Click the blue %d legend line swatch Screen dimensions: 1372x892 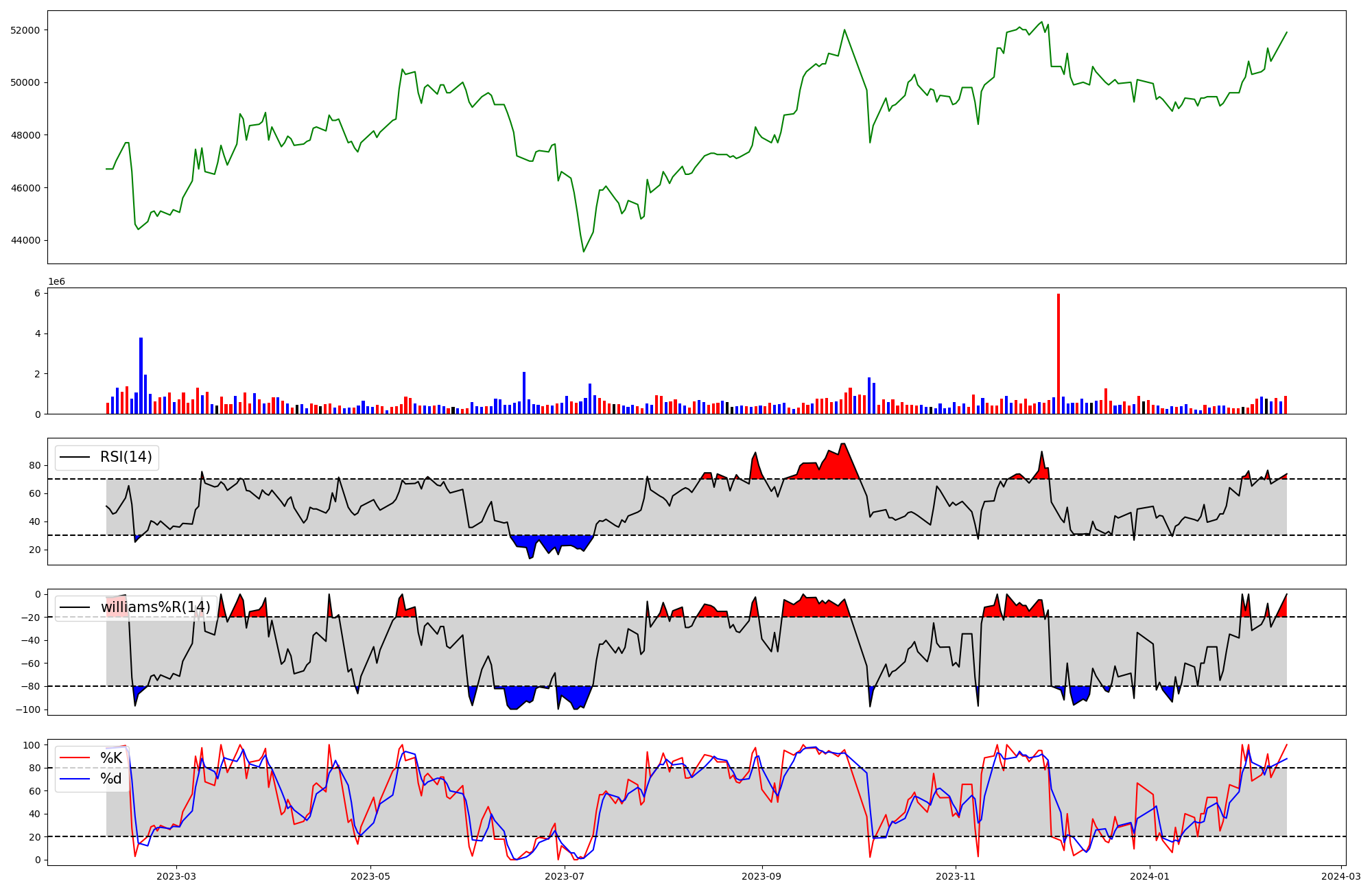click(75, 779)
